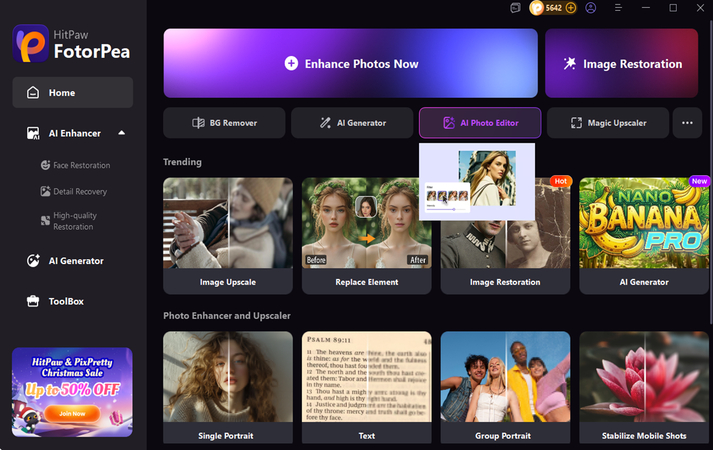Click the magic wand icon on Image Restoration

[x=569, y=63]
